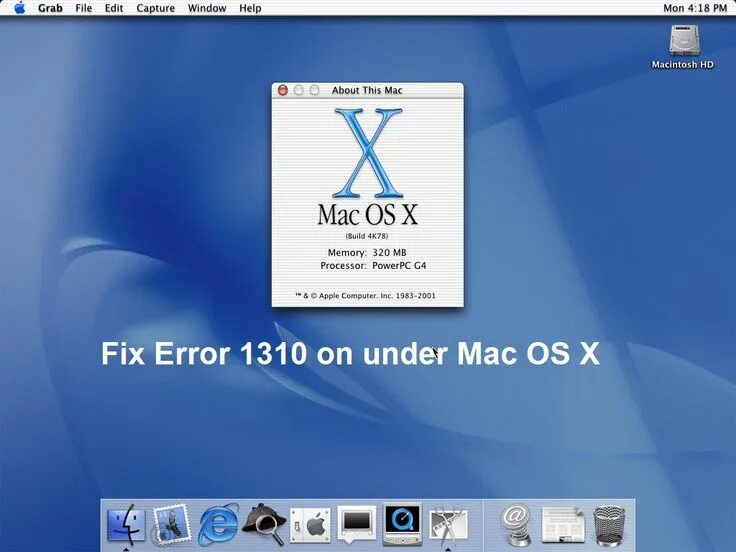Click the Mac OS X wordmark
Viewport: 736px width, 552px height.
pos(368,215)
